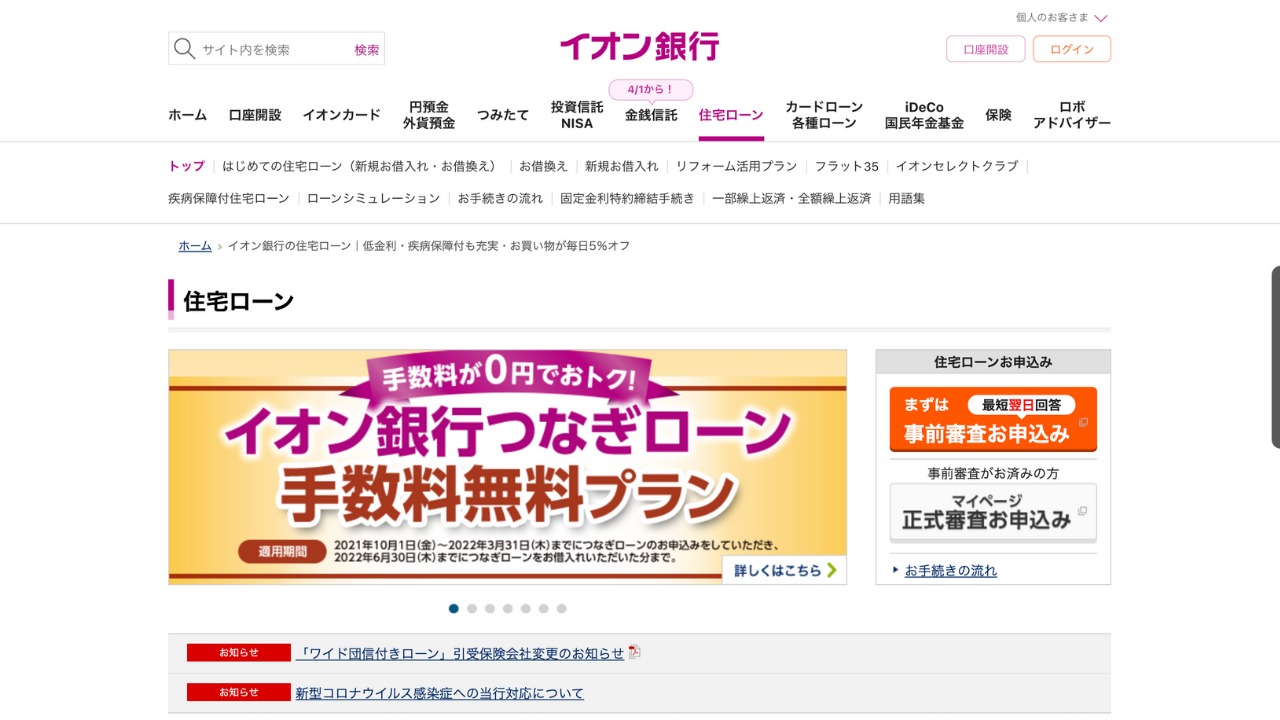Open the つみたて menu item

point(503,115)
